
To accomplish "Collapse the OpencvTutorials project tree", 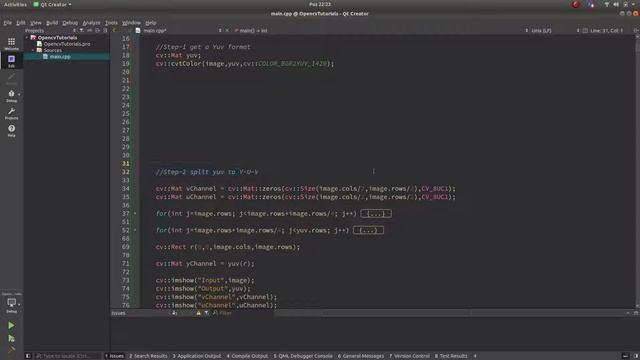I will (x=27, y=38).
